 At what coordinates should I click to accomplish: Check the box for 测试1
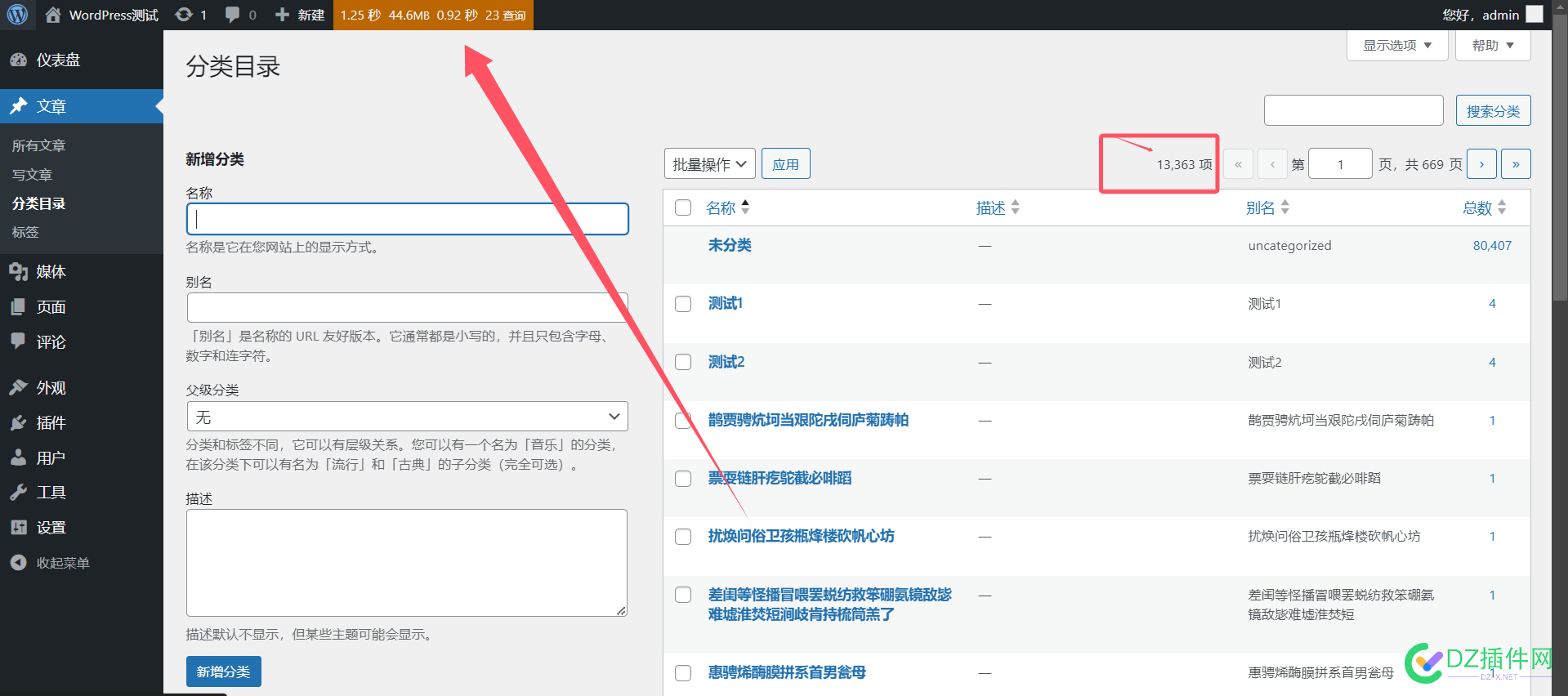click(x=683, y=304)
